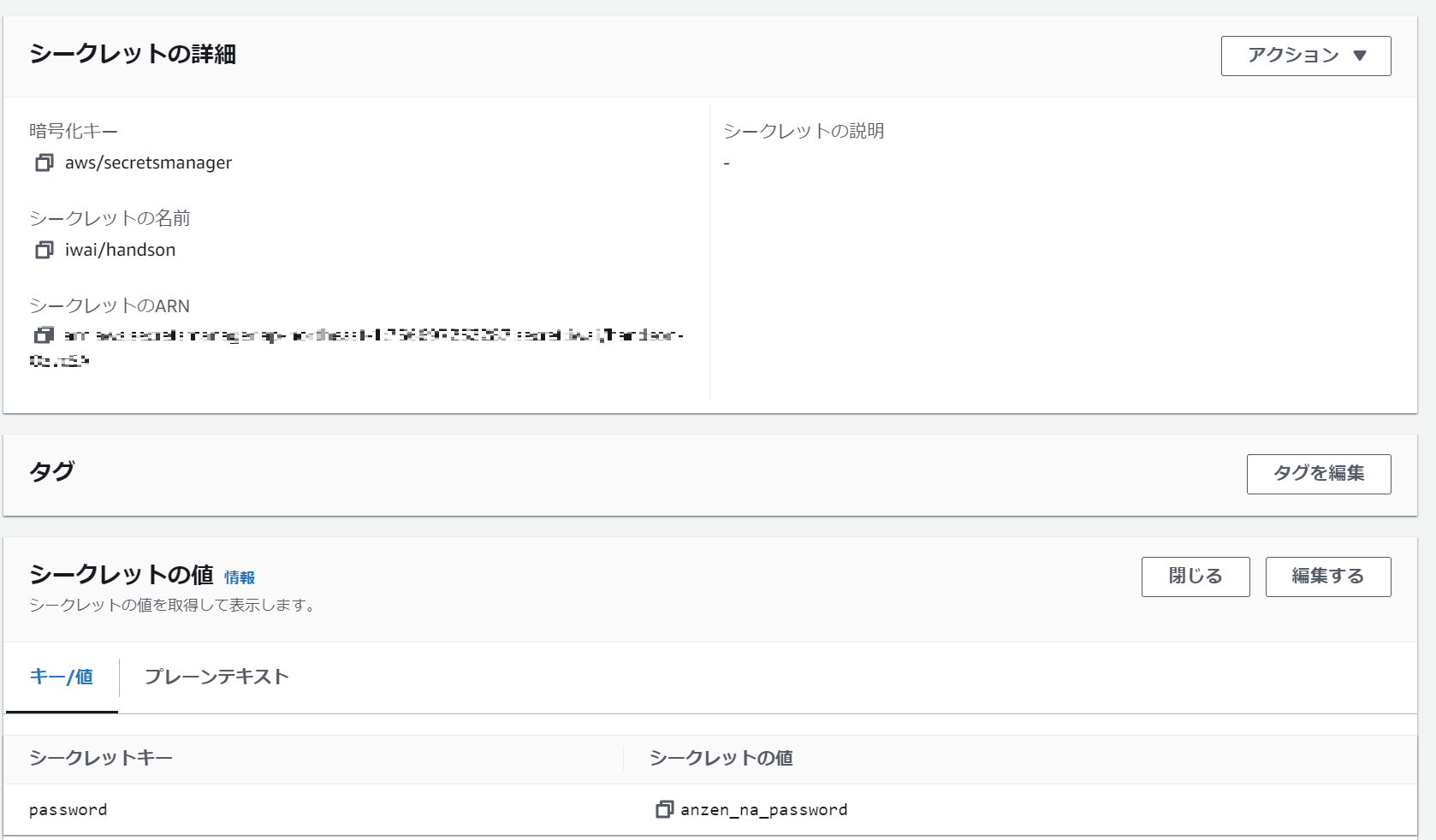Copy the secret ARN
This screenshot has width=1436, height=840.
[x=44, y=335]
